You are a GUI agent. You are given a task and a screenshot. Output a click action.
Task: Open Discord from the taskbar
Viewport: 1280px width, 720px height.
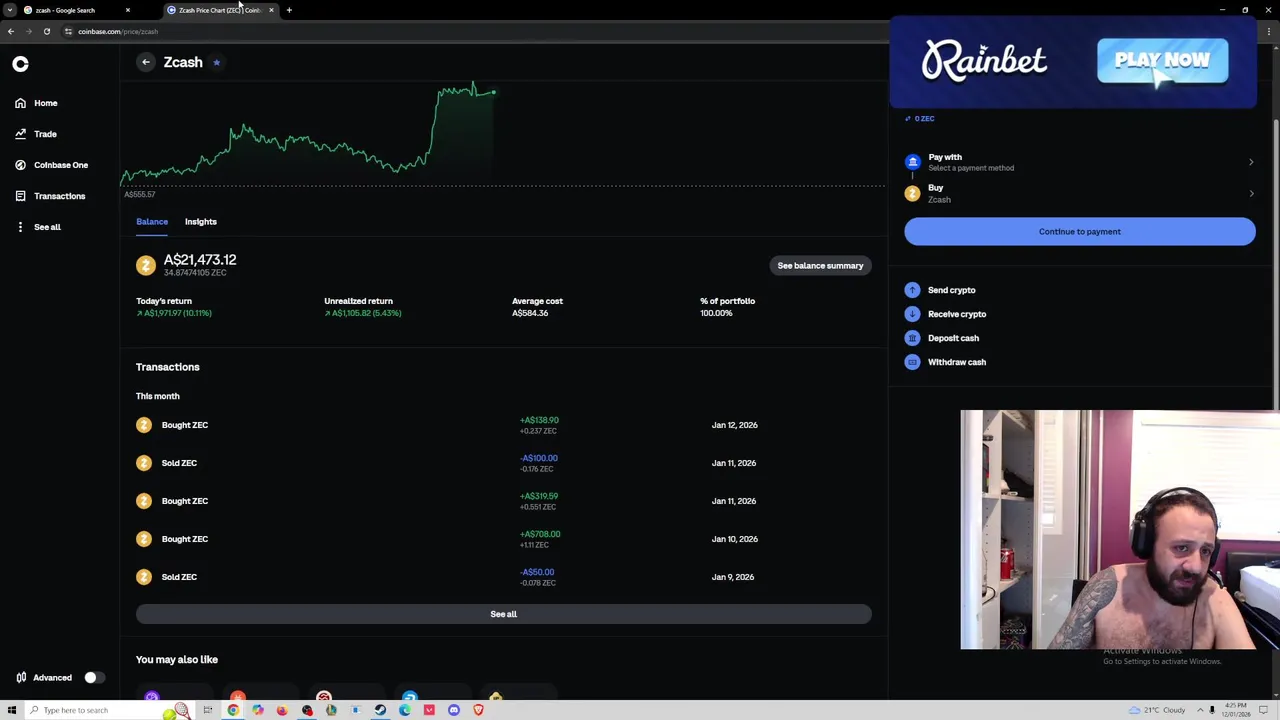click(x=454, y=710)
